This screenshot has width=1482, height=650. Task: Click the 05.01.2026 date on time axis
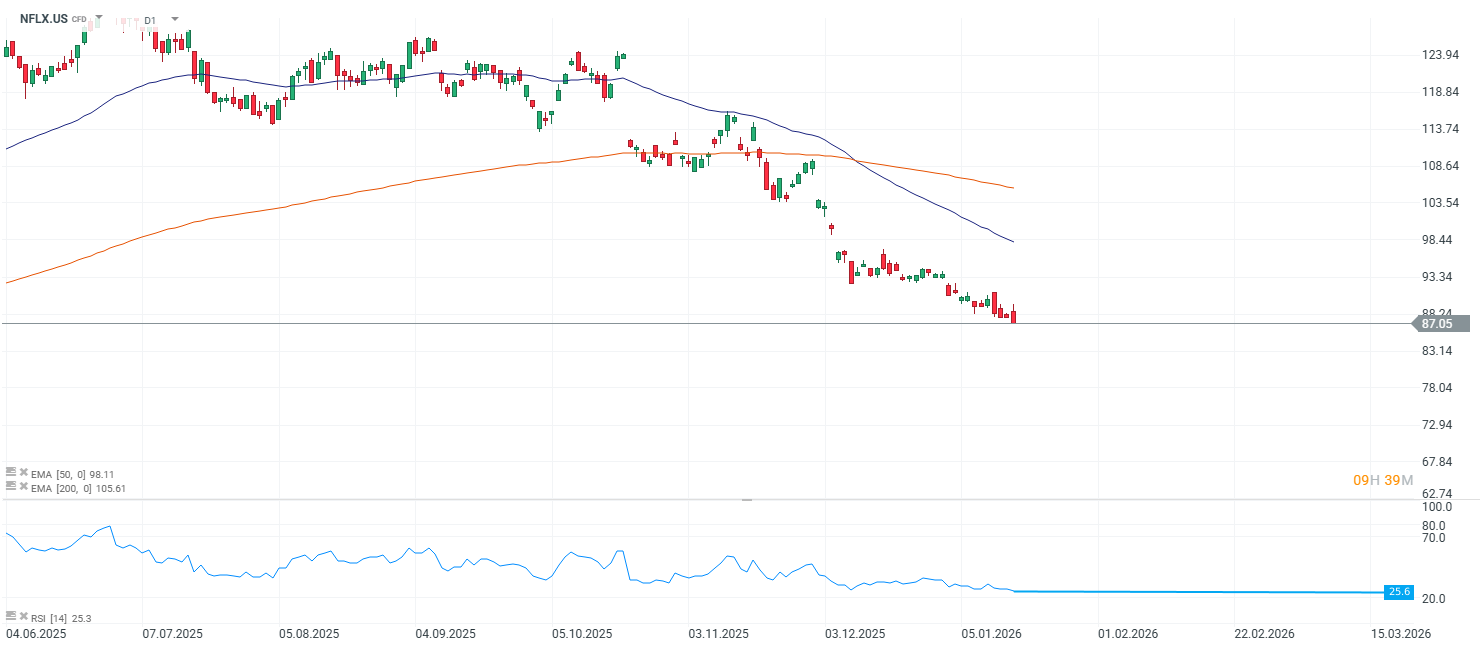[991, 634]
